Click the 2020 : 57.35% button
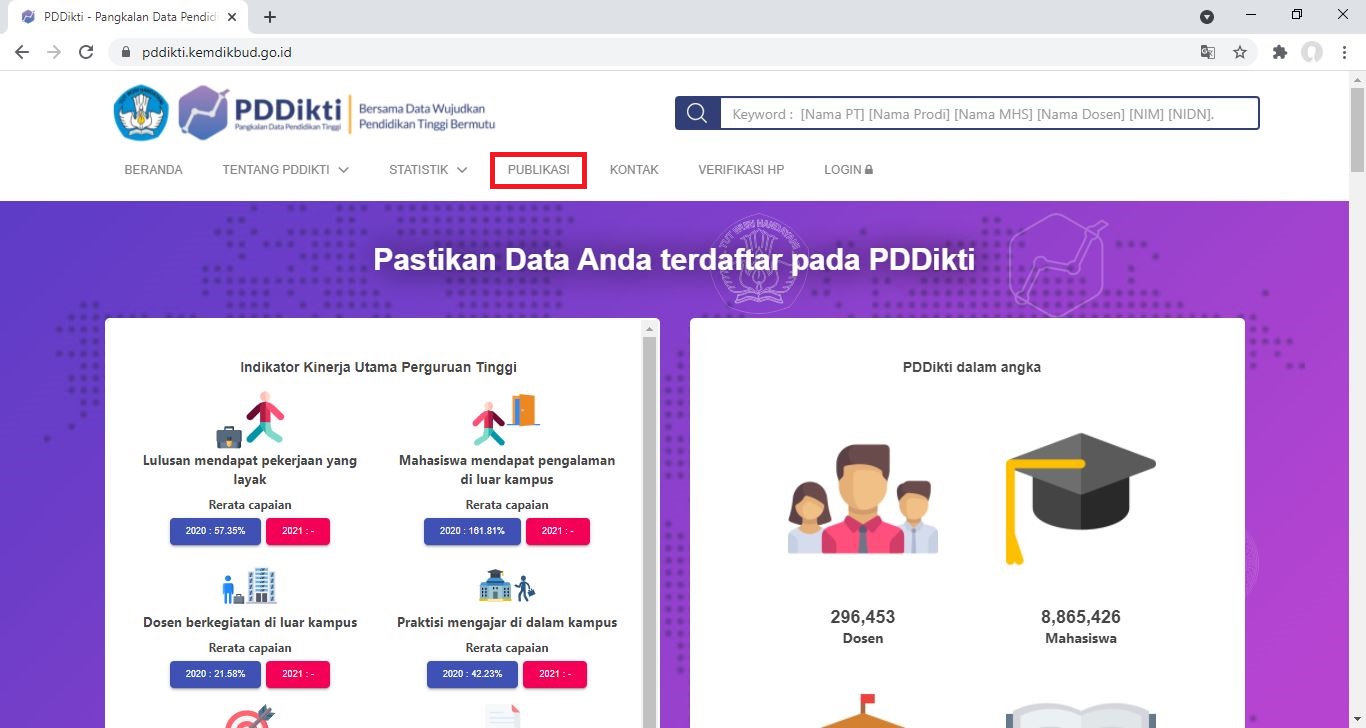 click(215, 531)
